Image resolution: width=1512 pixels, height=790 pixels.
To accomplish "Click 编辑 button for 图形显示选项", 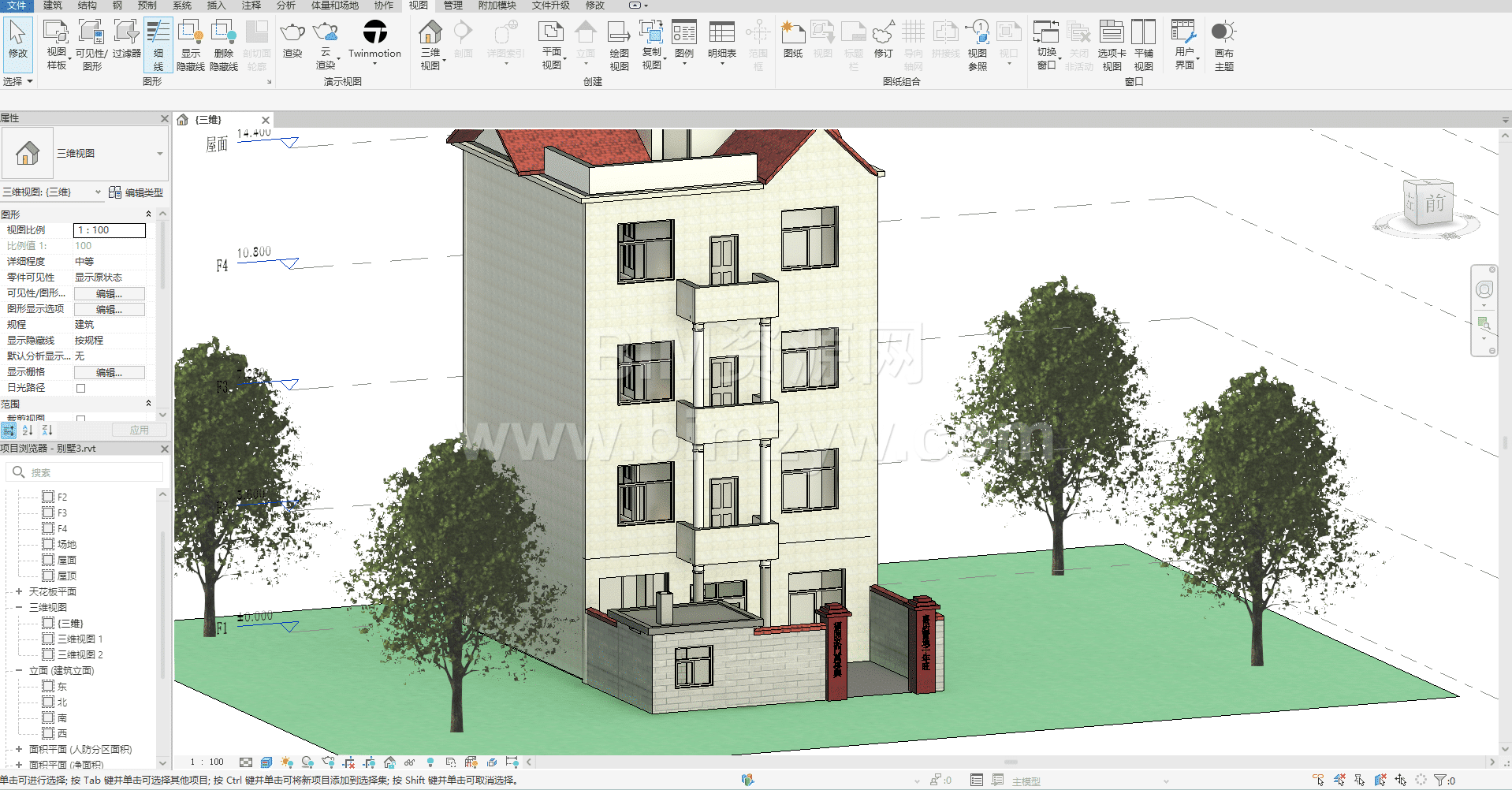I will (x=109, y=309).
